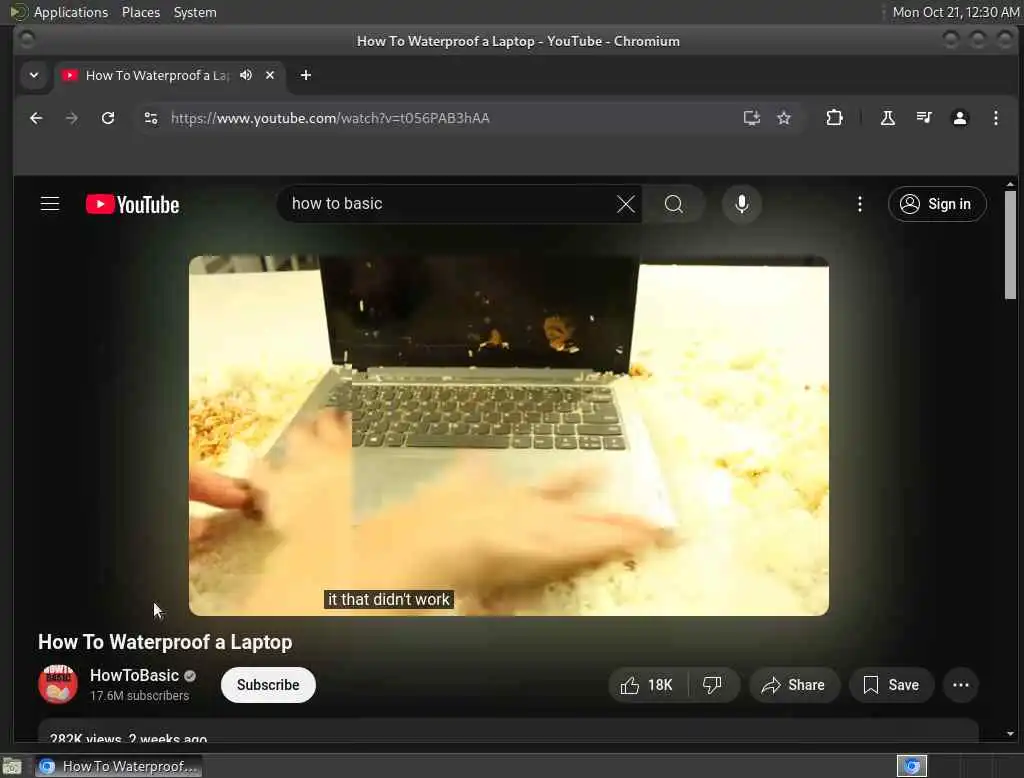Go to YouTube home via logo

click(x=133, y=204)
